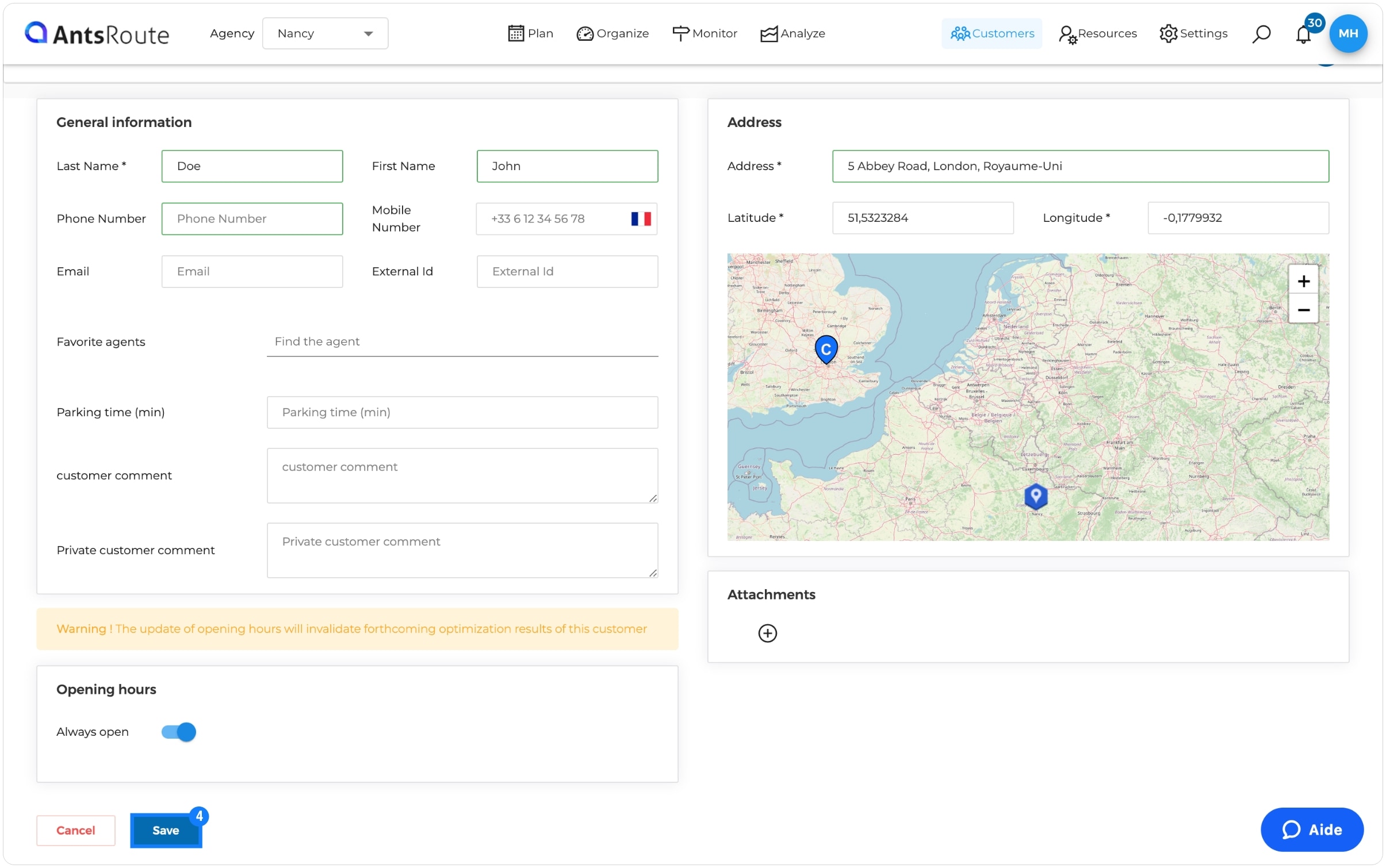Click the search magnifier icon
The height and width of the screenshot is (868, 1386).
[x=1261, y=34]
